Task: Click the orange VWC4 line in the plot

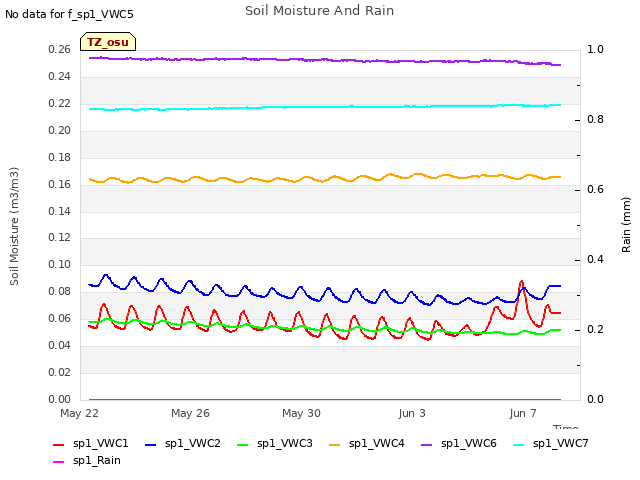Action: (325, 179)
